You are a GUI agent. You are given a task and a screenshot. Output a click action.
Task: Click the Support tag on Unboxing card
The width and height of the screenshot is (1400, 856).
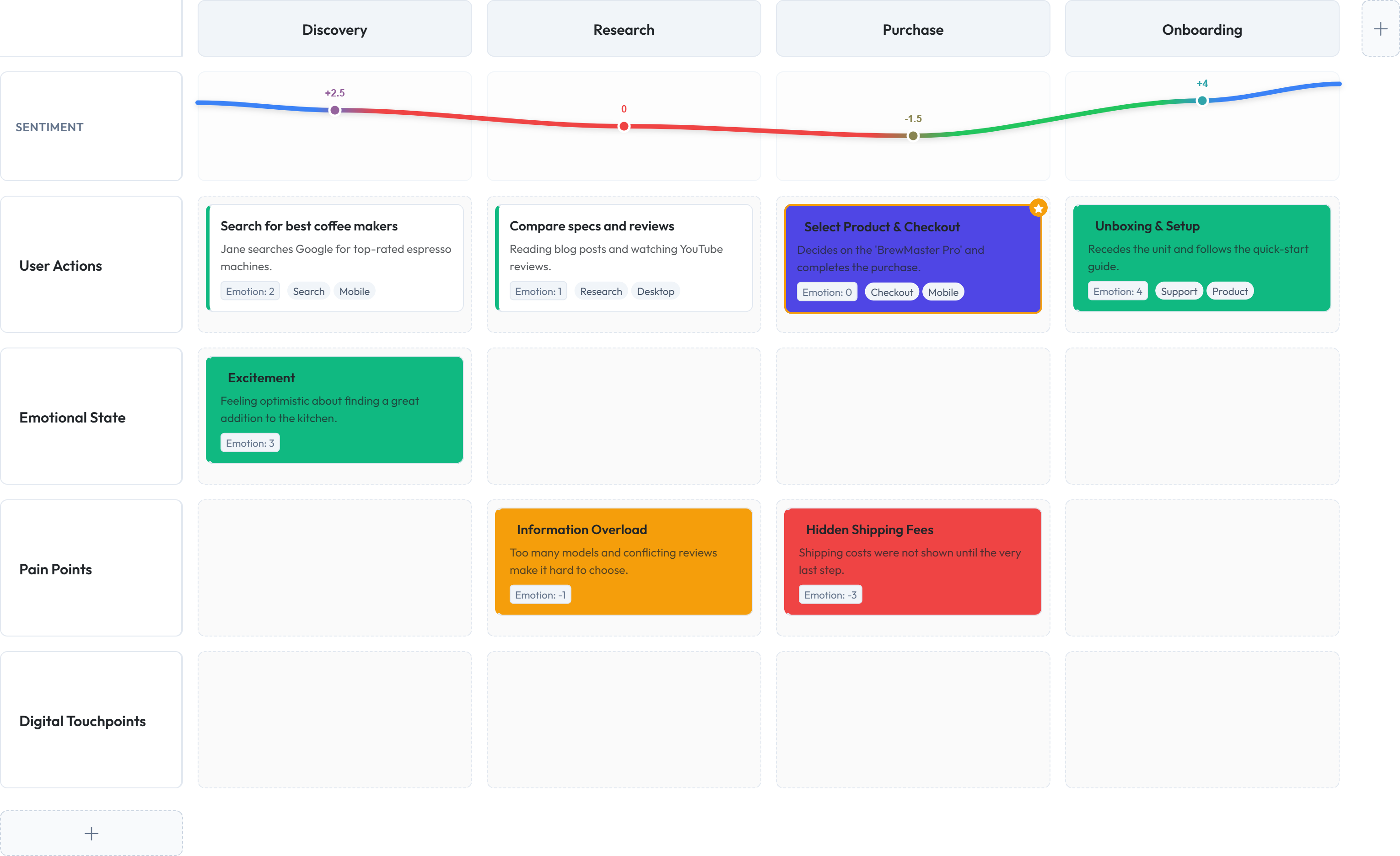click(x=1179, y=291)
